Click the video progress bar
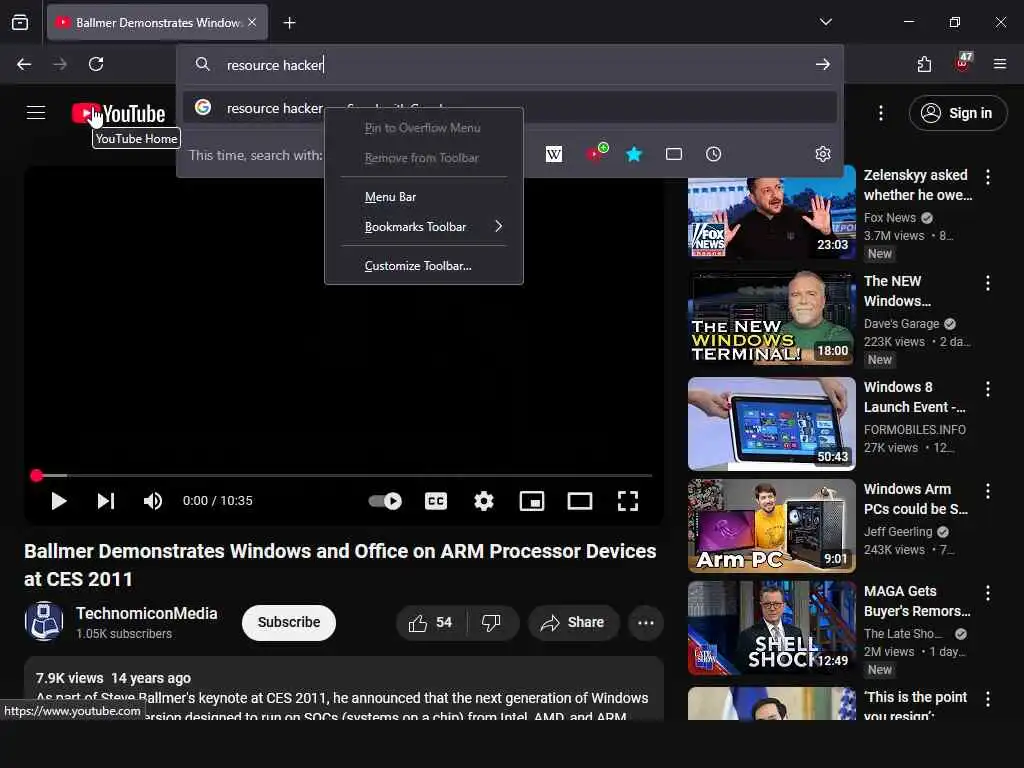 pyautogui.click(x=344, y=475)
